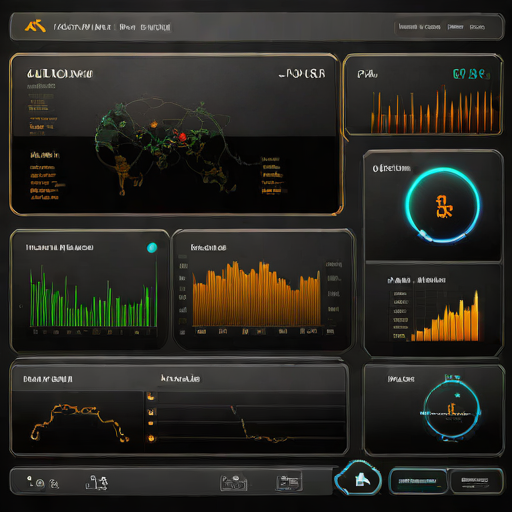Click the small rising orange chart in right panel
The height and width of the screenshot is (512, 512).
pyautogui.click(x=445, y=317)
